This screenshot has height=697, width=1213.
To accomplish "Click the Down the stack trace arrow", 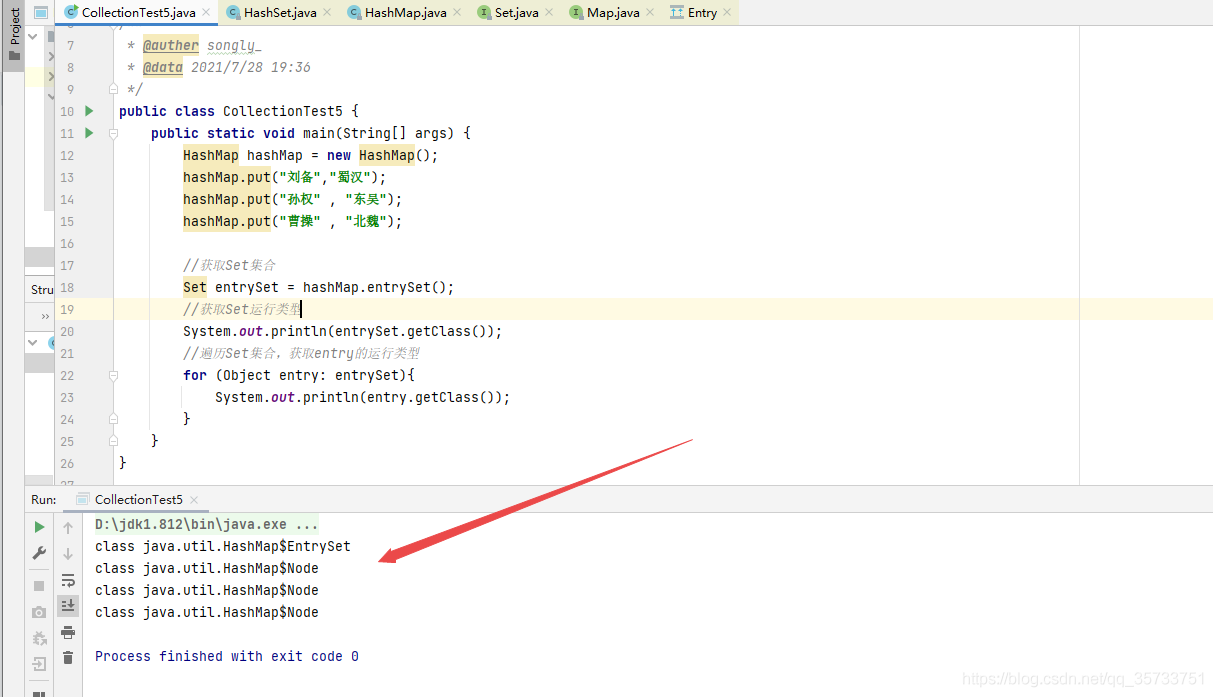I will point(68,553).
